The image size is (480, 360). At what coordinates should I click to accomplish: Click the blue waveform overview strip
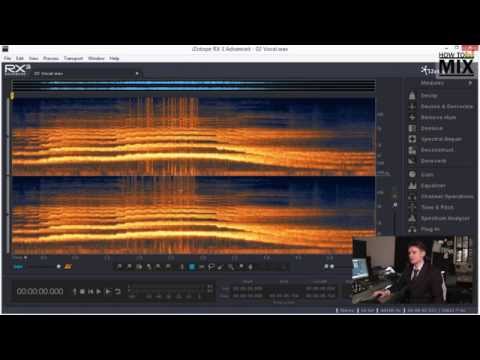[x=193, y=85]
